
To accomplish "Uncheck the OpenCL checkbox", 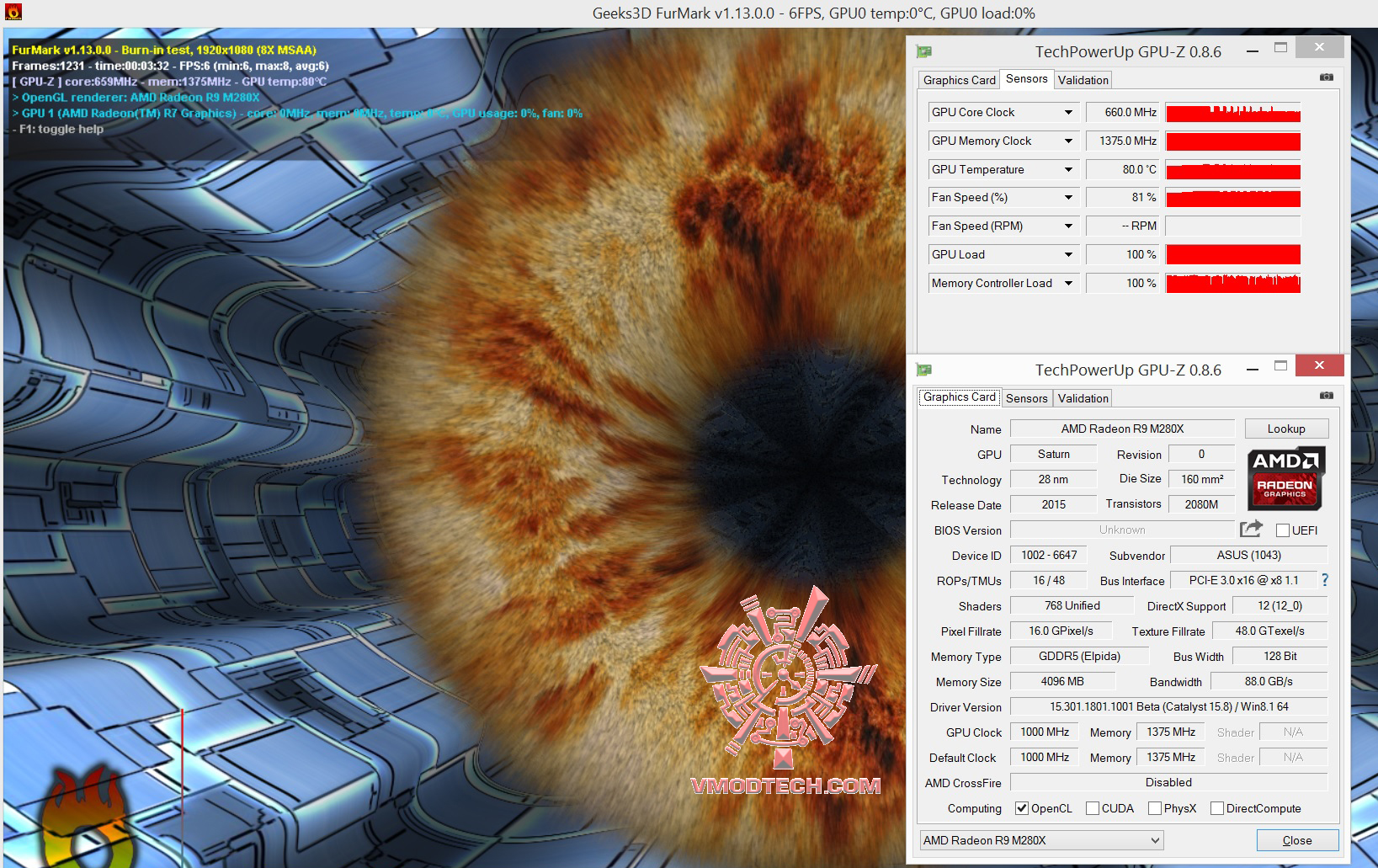I will point(1022,808).
